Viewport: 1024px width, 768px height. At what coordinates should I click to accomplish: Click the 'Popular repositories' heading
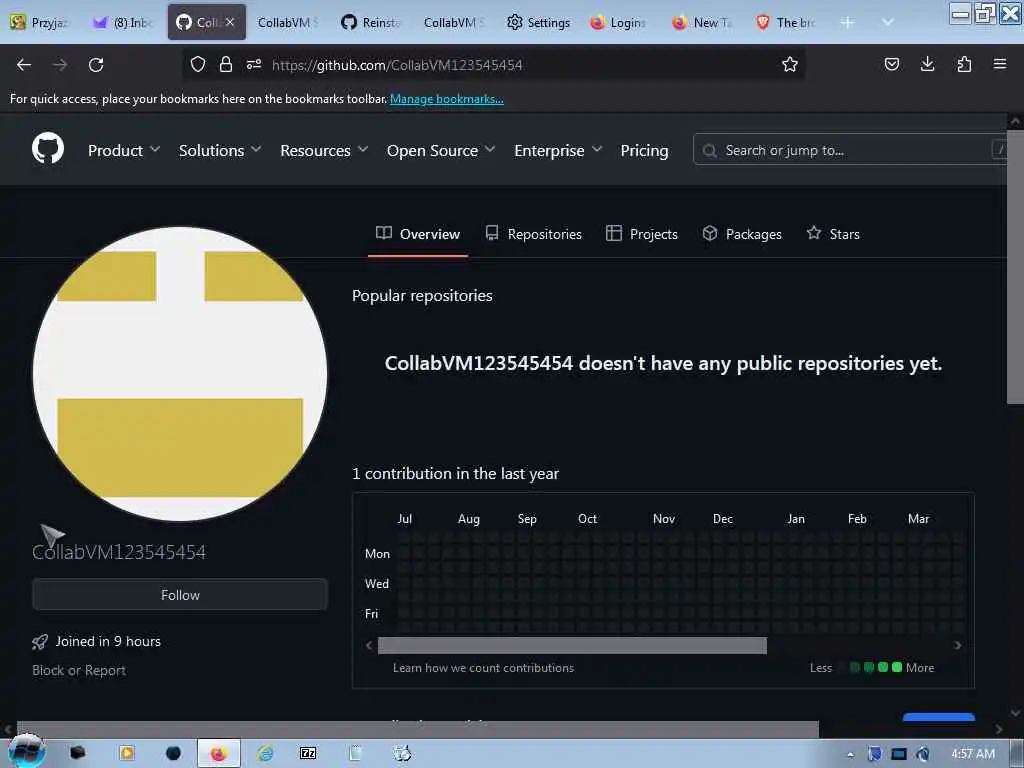coord(422,296)
